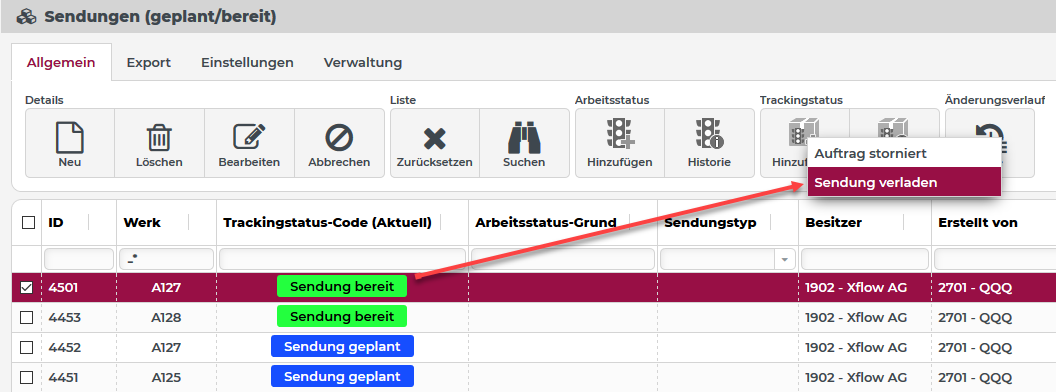Screen dimensions: 1056x392
Task: Tick checkbox for shipment 4452
Action: click(x=26, y=347)
